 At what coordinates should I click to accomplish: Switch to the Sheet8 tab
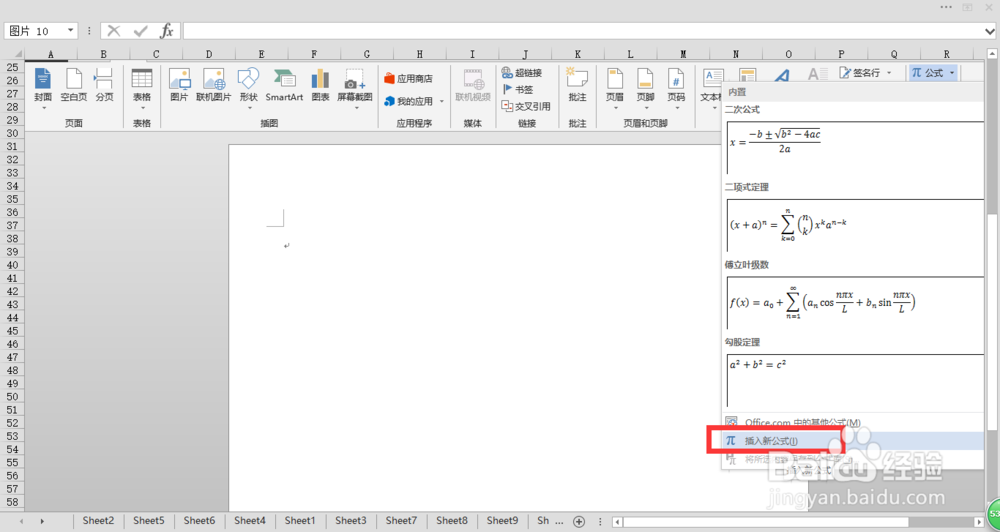(452, 521)
